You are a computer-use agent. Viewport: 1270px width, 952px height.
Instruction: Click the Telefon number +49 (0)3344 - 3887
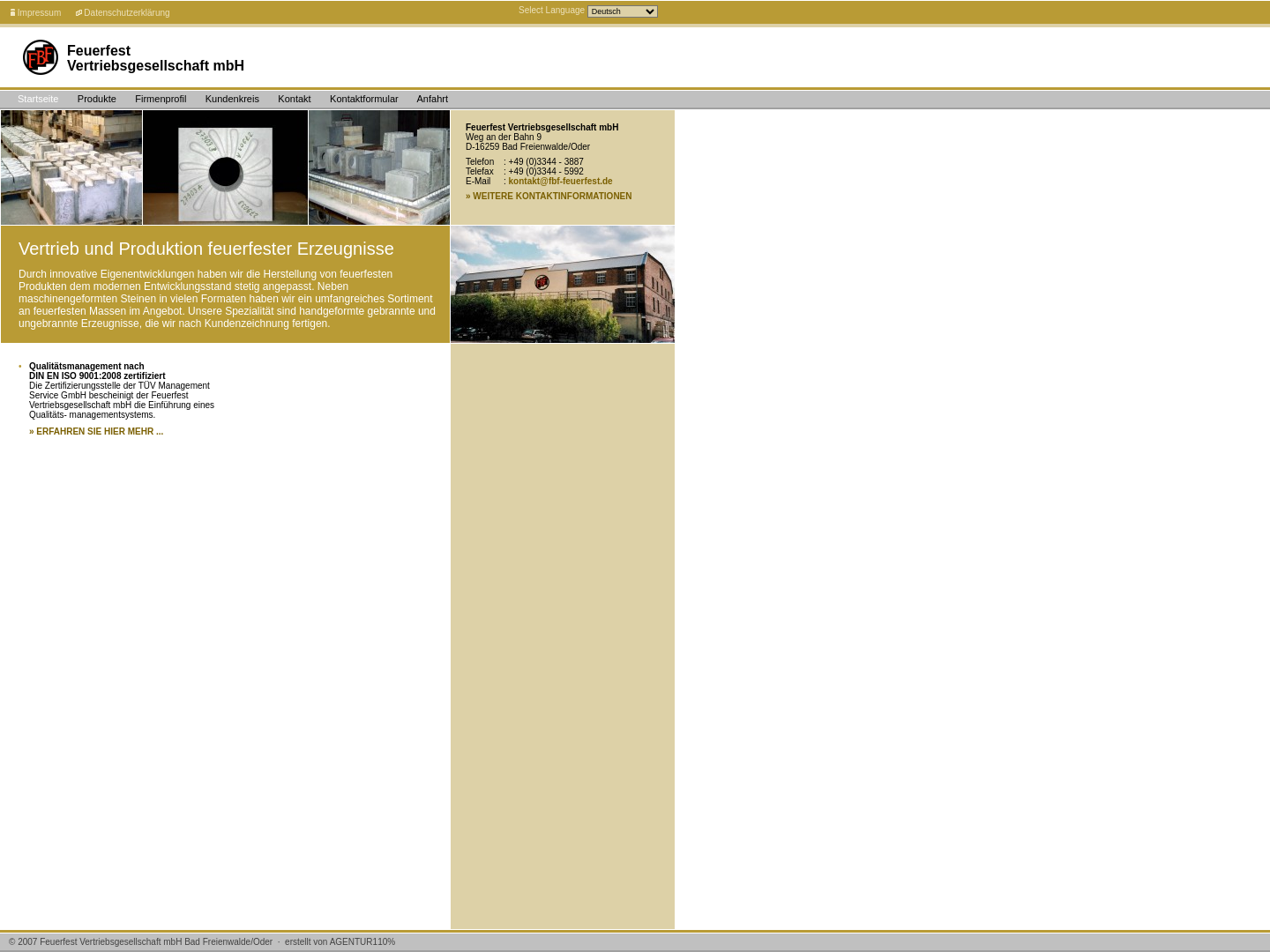pyautogui.click(x=546, y=162)
